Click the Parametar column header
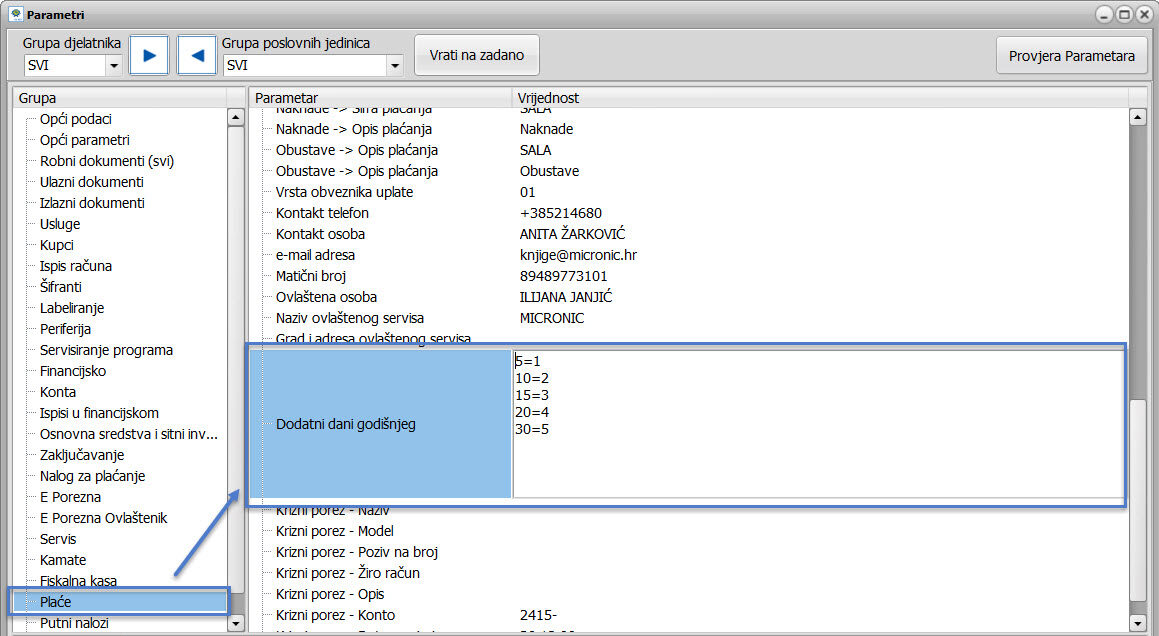Image resolution: width=1159 pixels, height=636 pixels. point(380,98)
